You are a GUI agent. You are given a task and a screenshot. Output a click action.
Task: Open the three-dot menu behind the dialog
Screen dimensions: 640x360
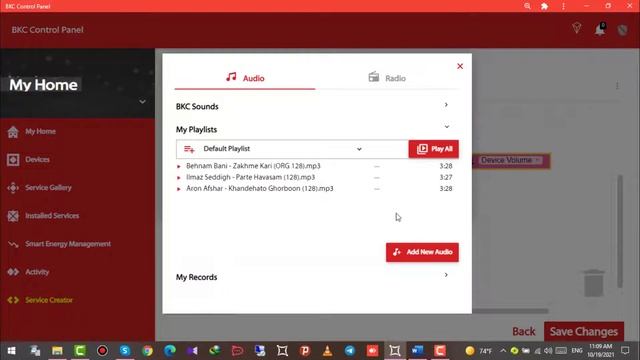(x=617, y=86)
